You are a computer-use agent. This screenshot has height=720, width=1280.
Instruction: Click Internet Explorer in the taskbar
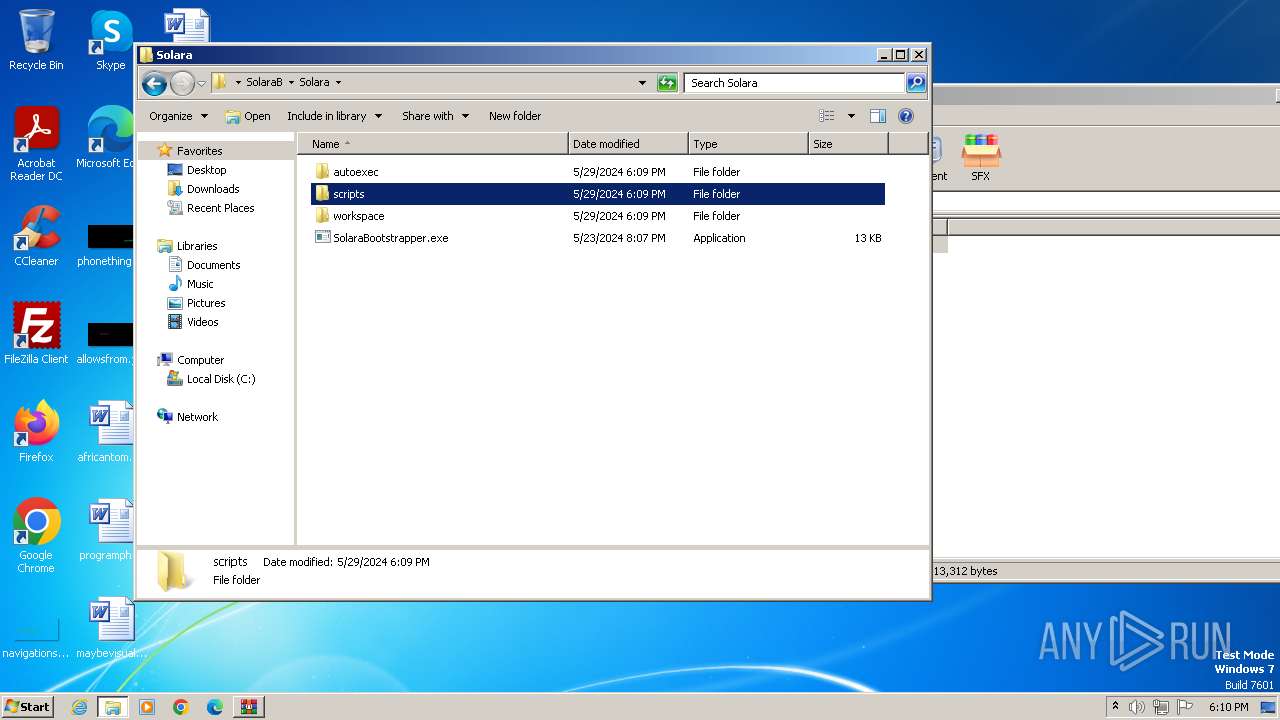(79, 707)
